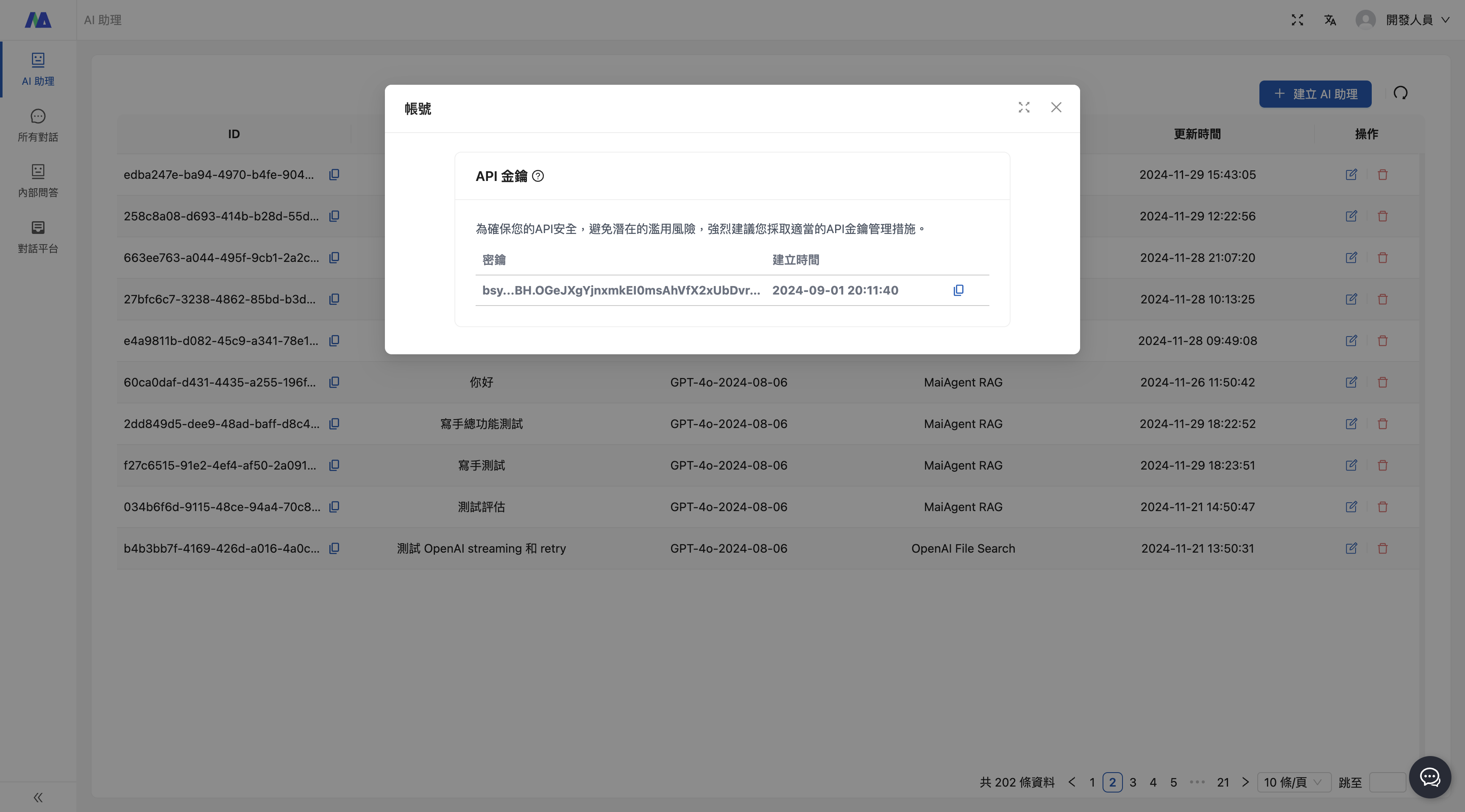1465x812 pixels.
Task: Go to page 3 of results
Action: tap(1133, 782)
